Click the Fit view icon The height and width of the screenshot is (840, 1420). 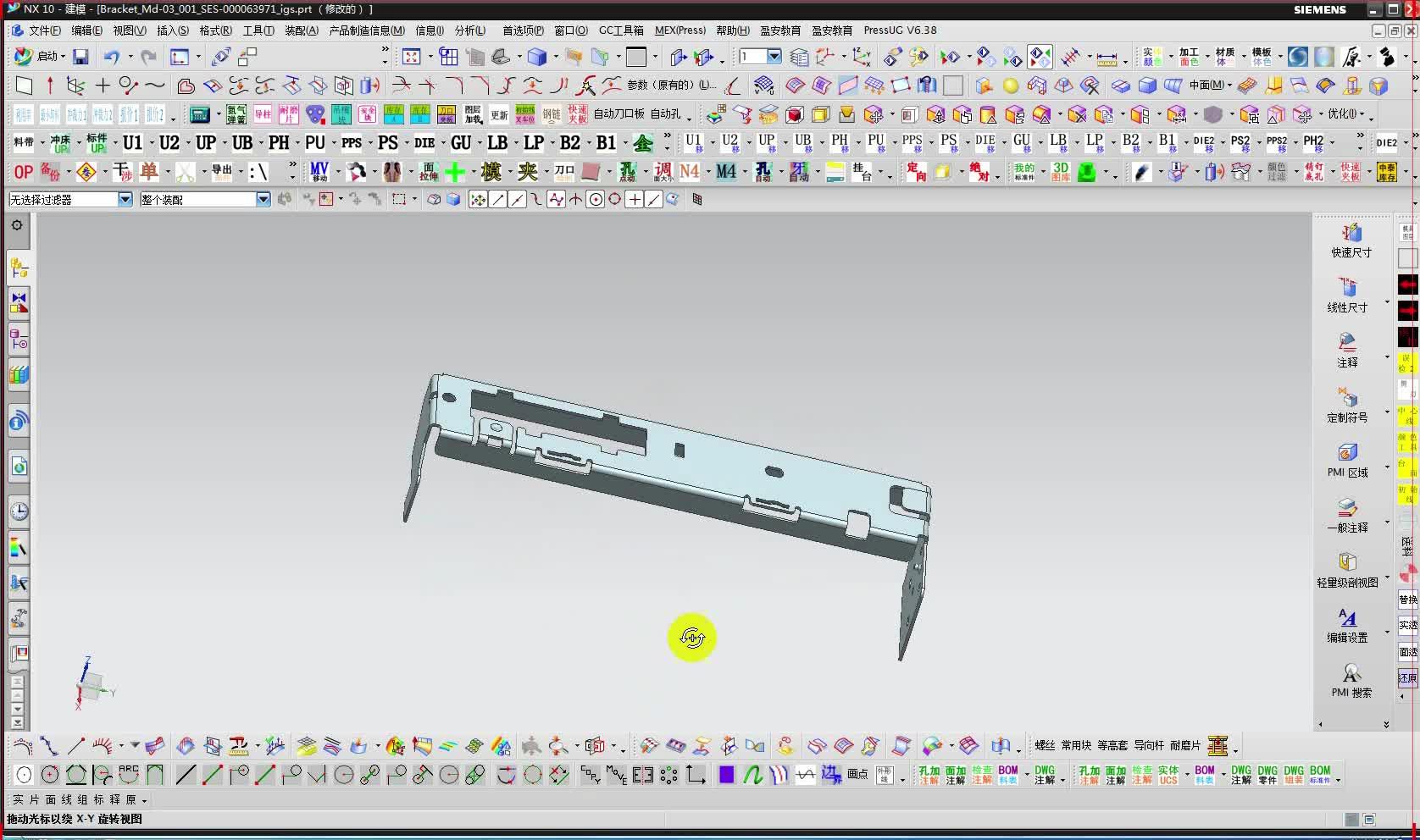click(x=411, y=57)
